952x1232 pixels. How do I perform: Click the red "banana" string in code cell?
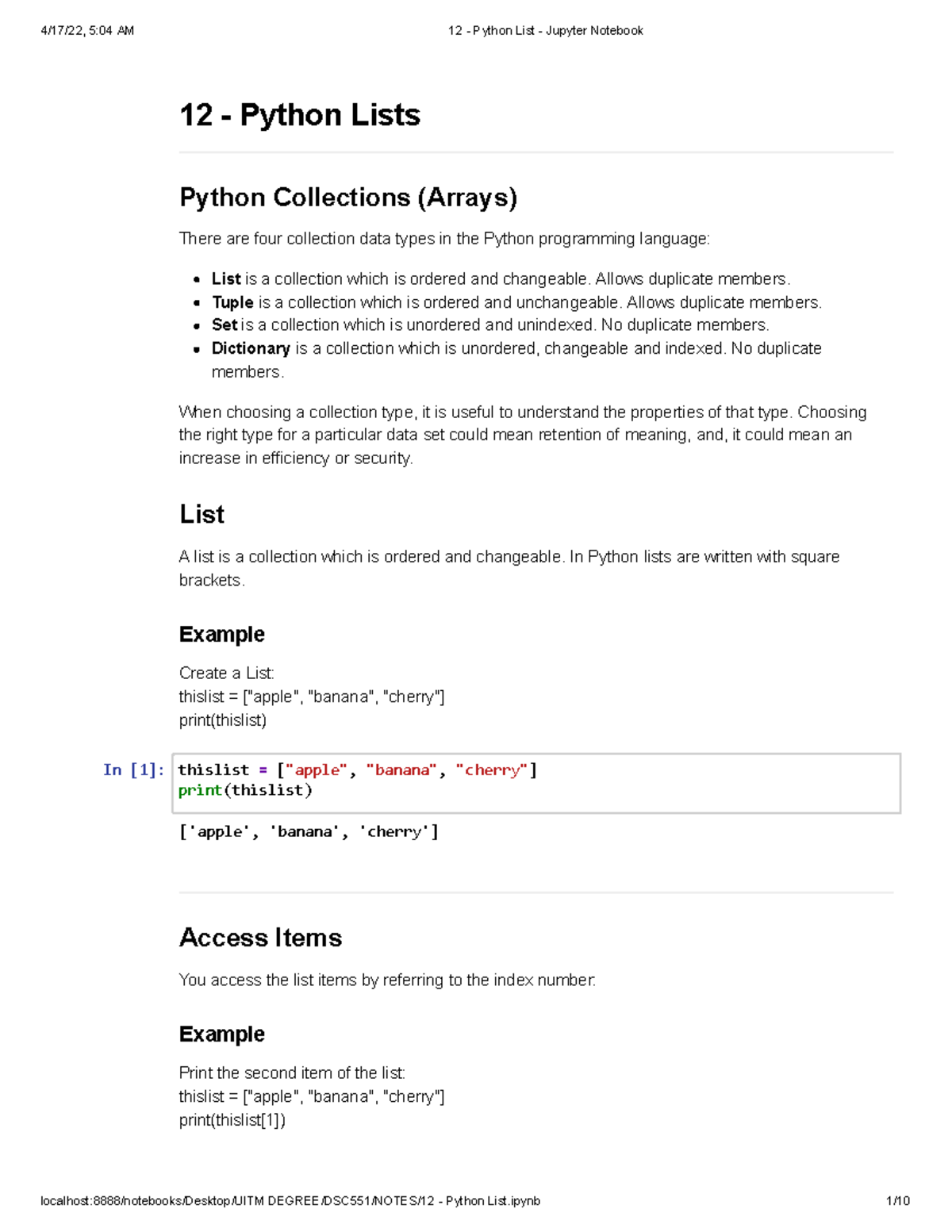tap(401, 770)
